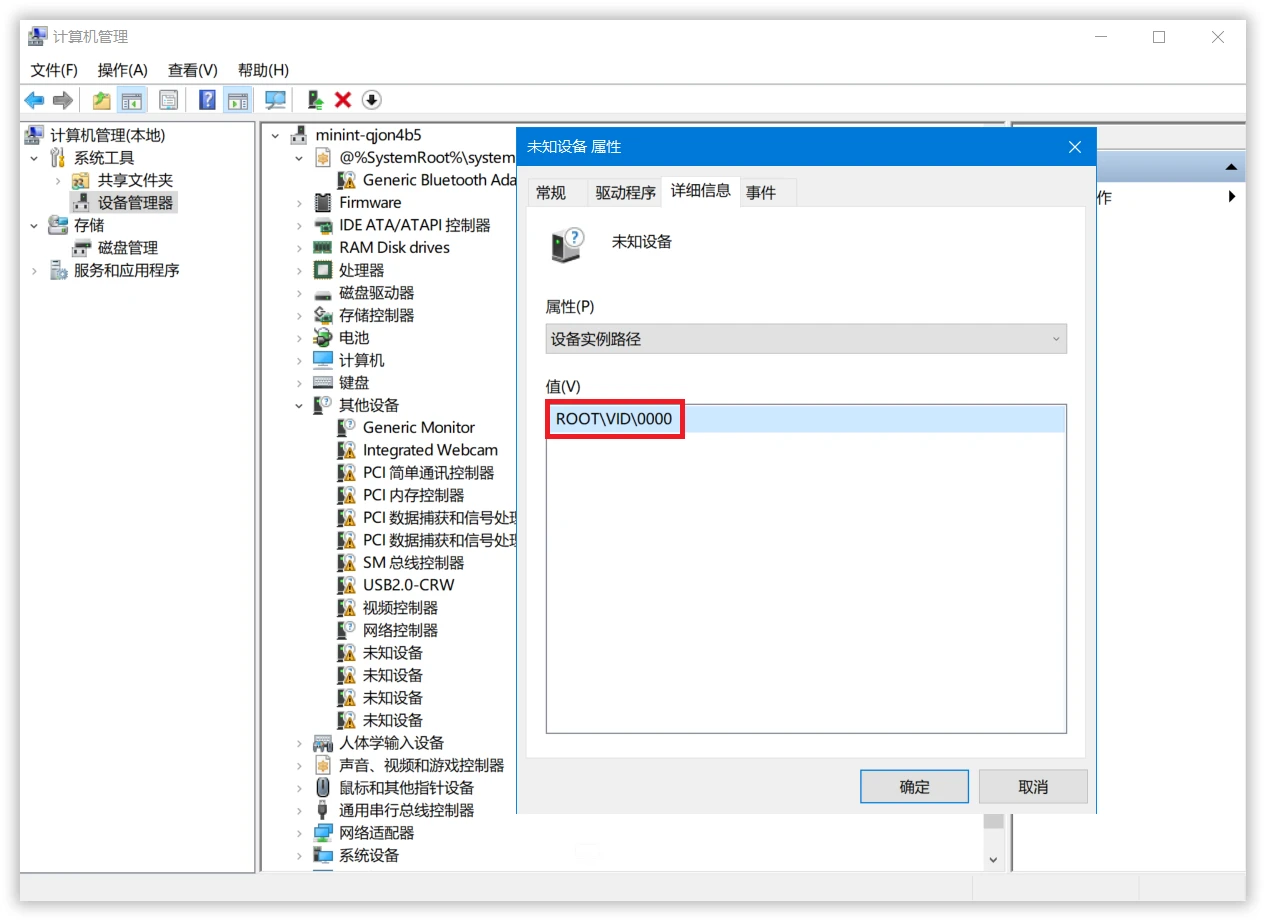Click the back navigation arrow
Image resolution: width=1266 pixels, height=921 pixels.
34,99
